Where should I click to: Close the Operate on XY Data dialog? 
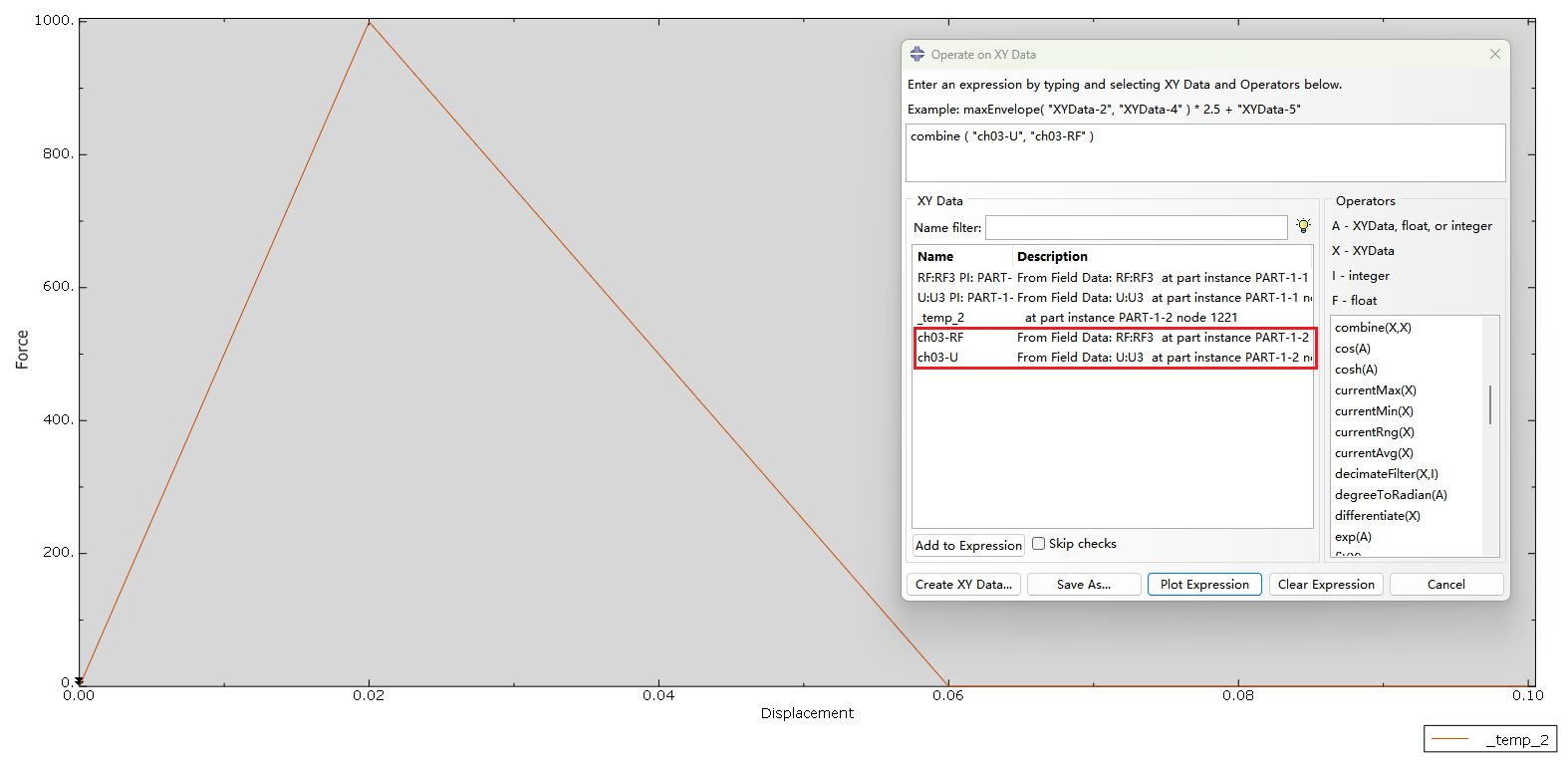tap(1494, 54)
